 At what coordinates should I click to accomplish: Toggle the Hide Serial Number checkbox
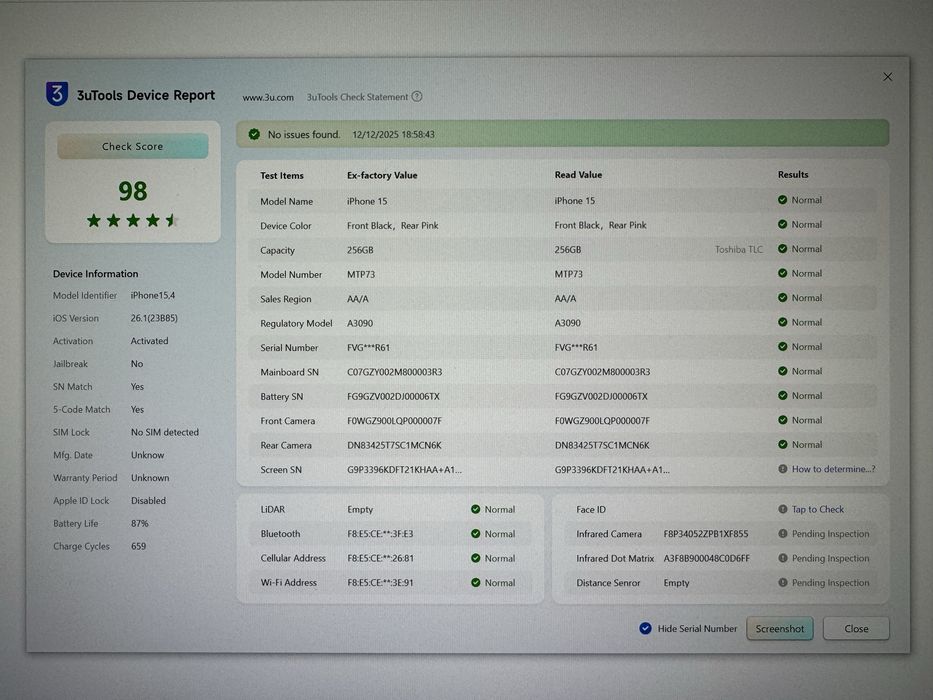click(645, 628)
